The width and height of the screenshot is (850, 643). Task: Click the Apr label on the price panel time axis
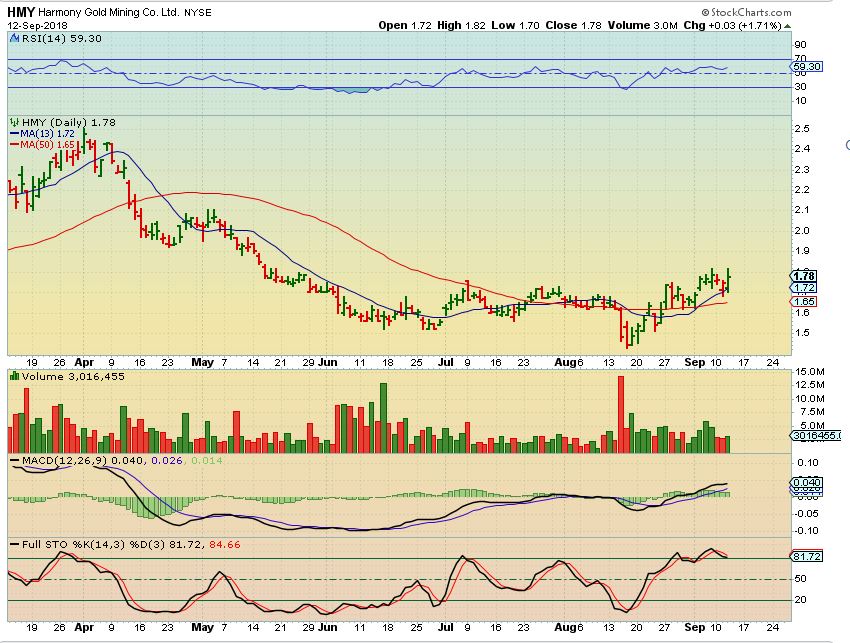[84, 362]
